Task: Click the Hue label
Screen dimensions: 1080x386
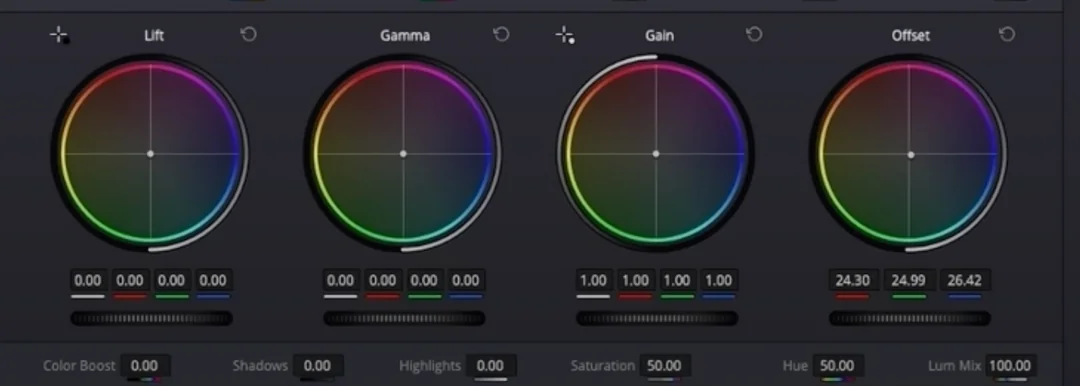Action: pos(795,365)
